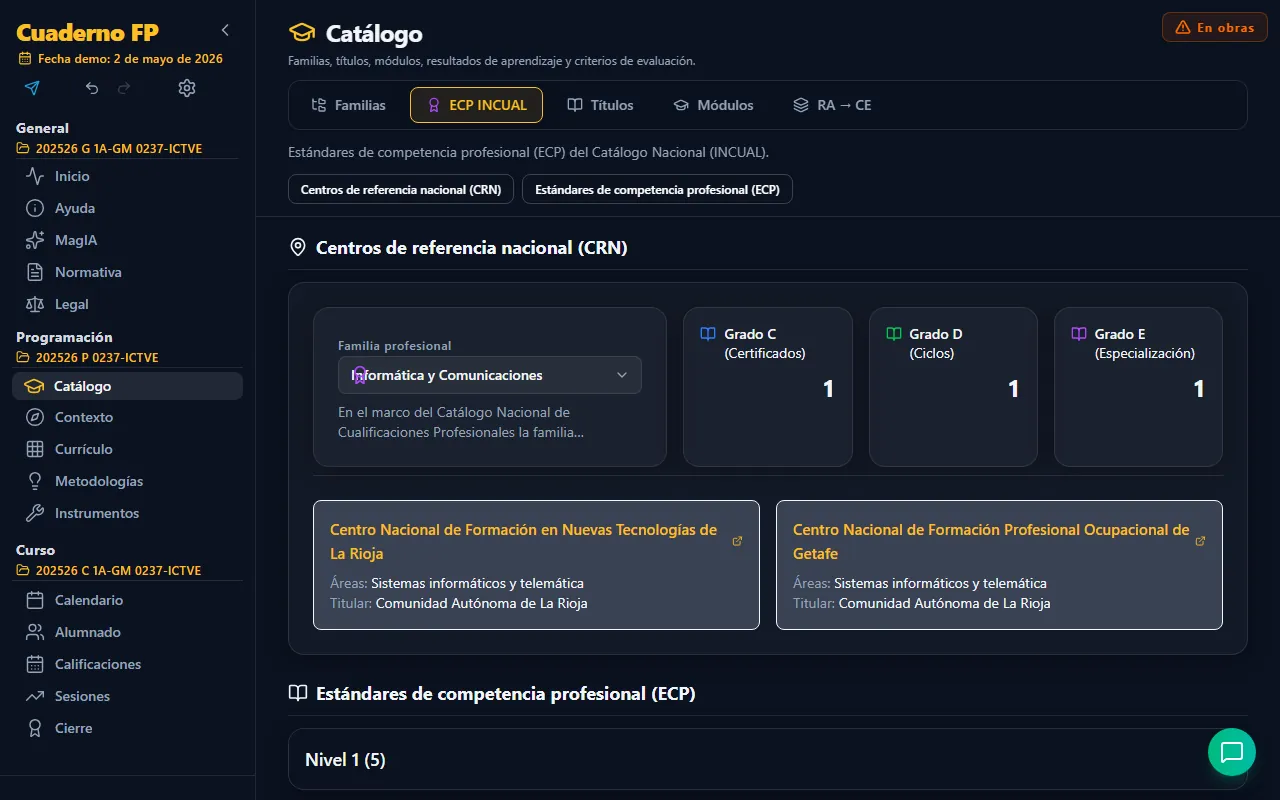Open the chat bubble floating button
1280x800 pixels.
point(1231,752)
